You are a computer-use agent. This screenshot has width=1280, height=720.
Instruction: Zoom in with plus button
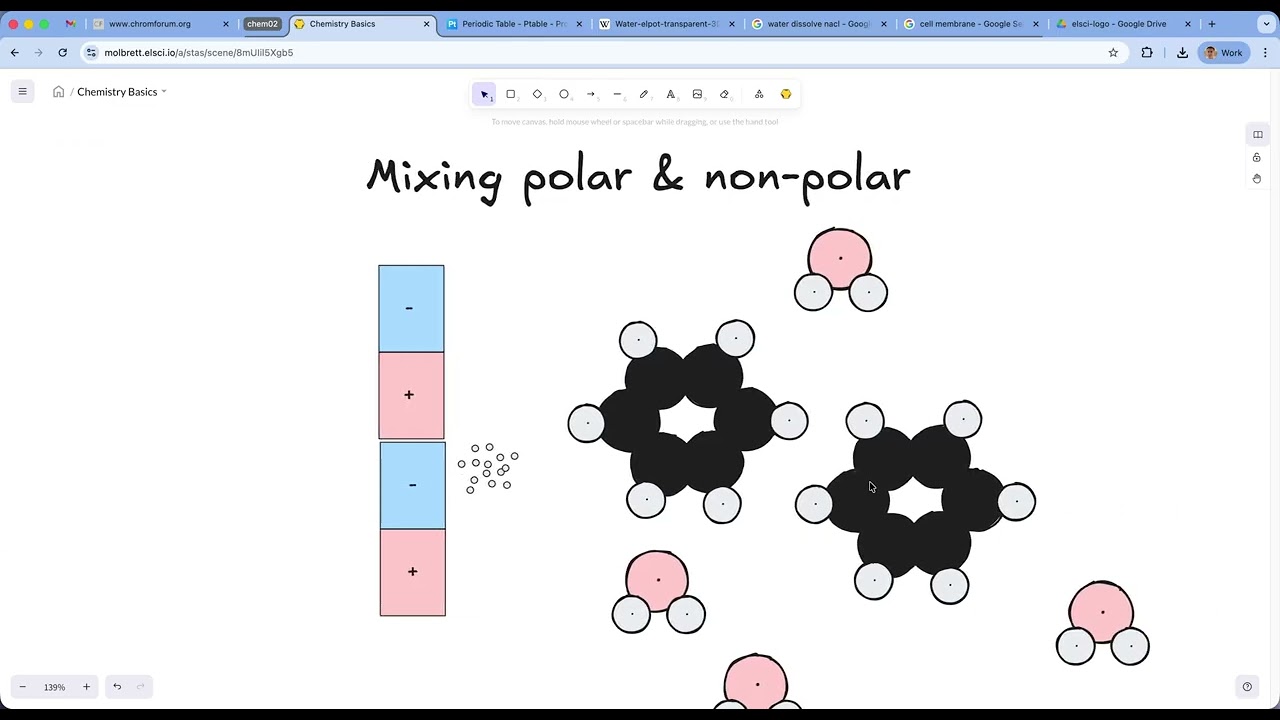[x=86, y=687]
